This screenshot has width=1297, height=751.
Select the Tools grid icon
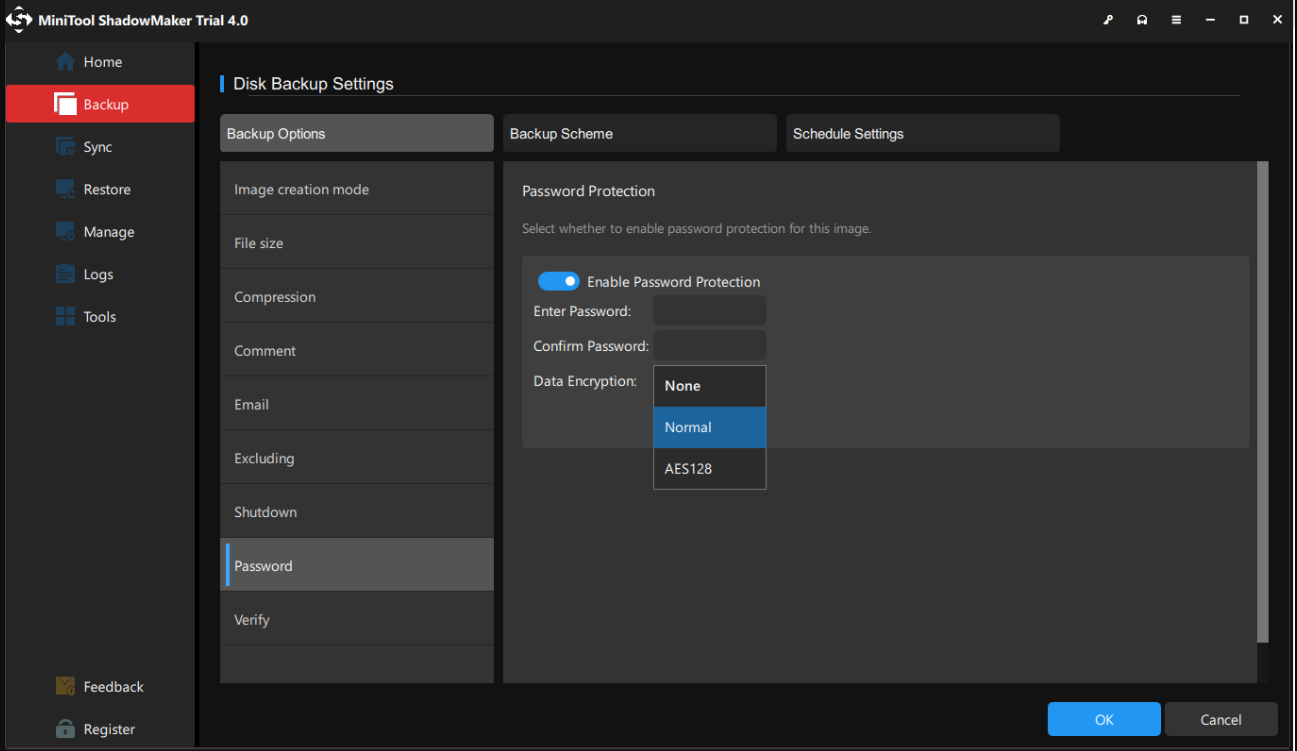point(66,317)
